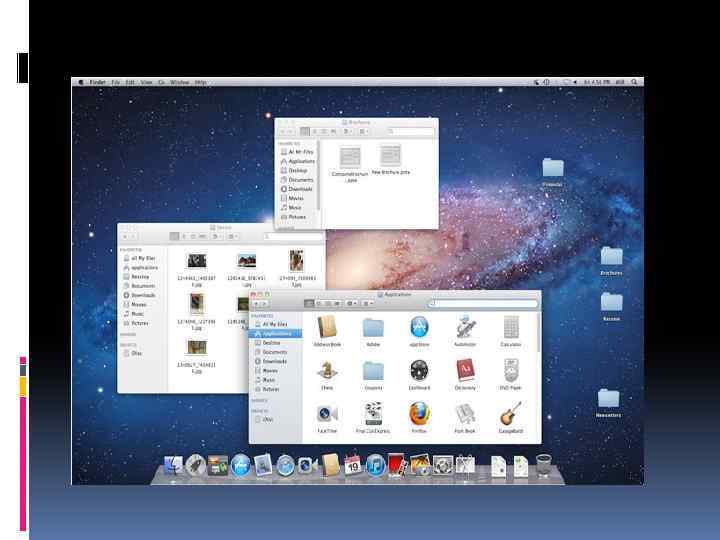Open GarageBand from the Applications window
The image size is (720, 540).
pos(511,414)
